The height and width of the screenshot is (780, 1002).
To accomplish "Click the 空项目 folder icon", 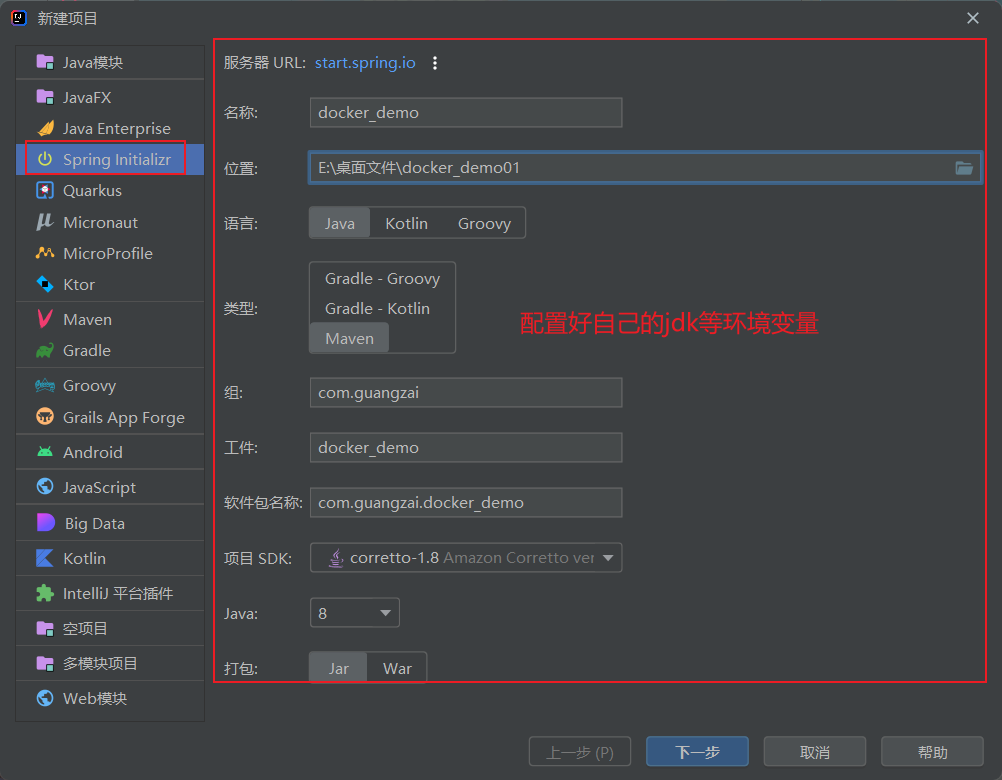I will coord(45,628).
